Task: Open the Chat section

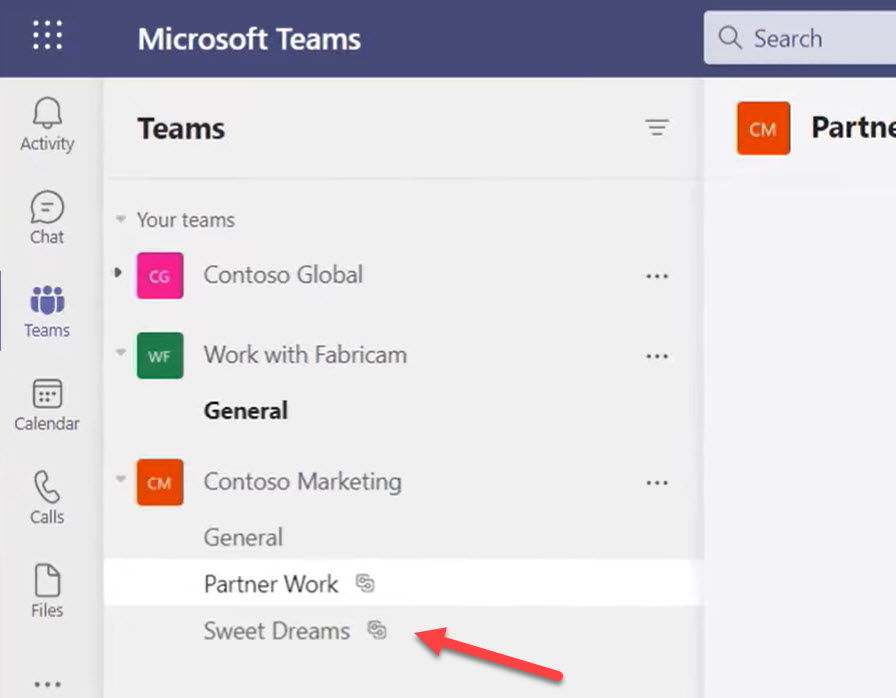Action: [46, 217]
